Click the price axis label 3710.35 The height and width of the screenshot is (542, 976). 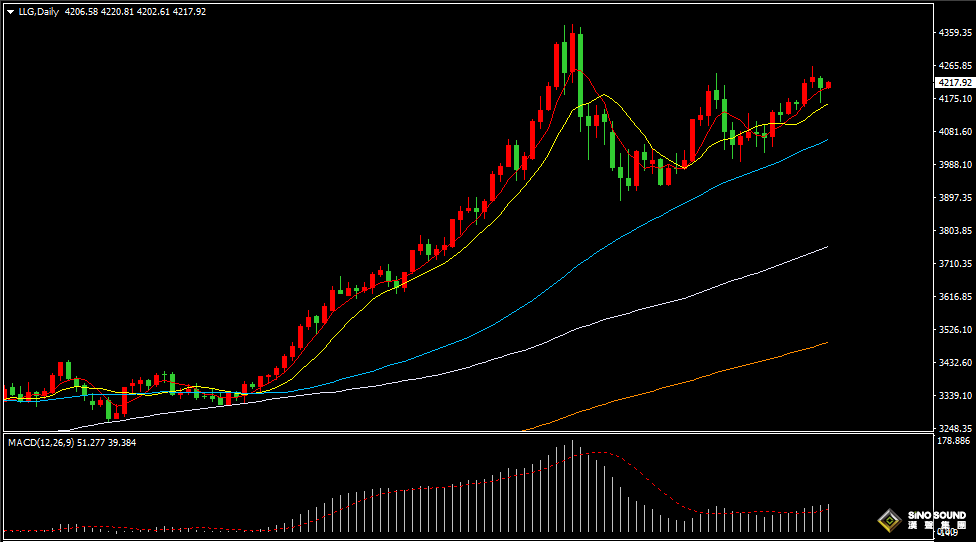(x=955, y=263)
